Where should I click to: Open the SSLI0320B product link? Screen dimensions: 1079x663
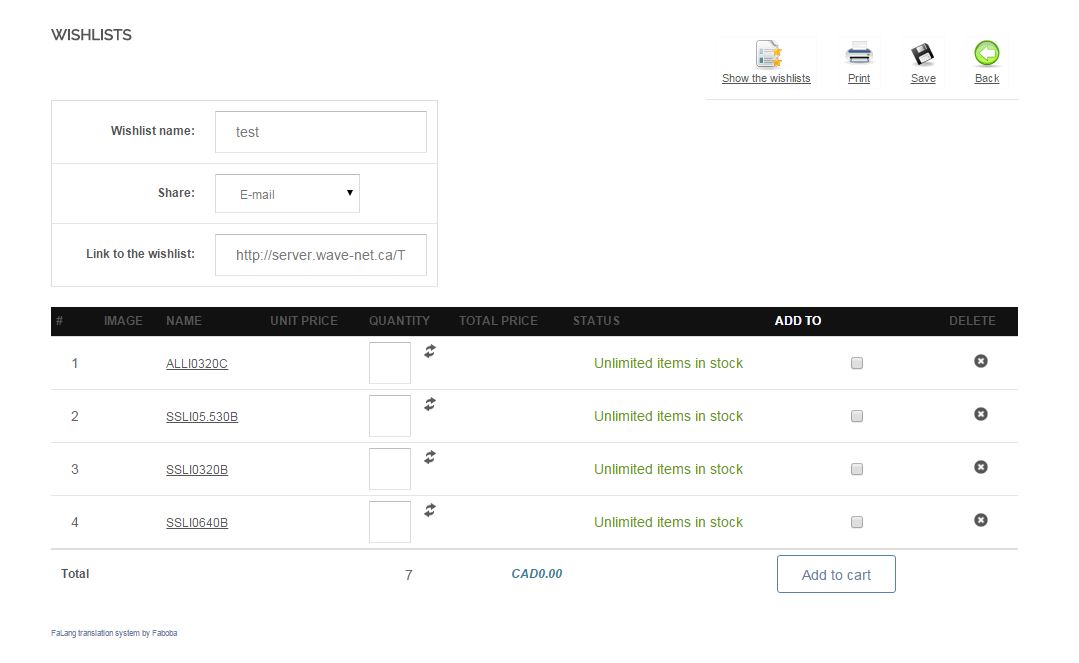click(x=197, y=470)
